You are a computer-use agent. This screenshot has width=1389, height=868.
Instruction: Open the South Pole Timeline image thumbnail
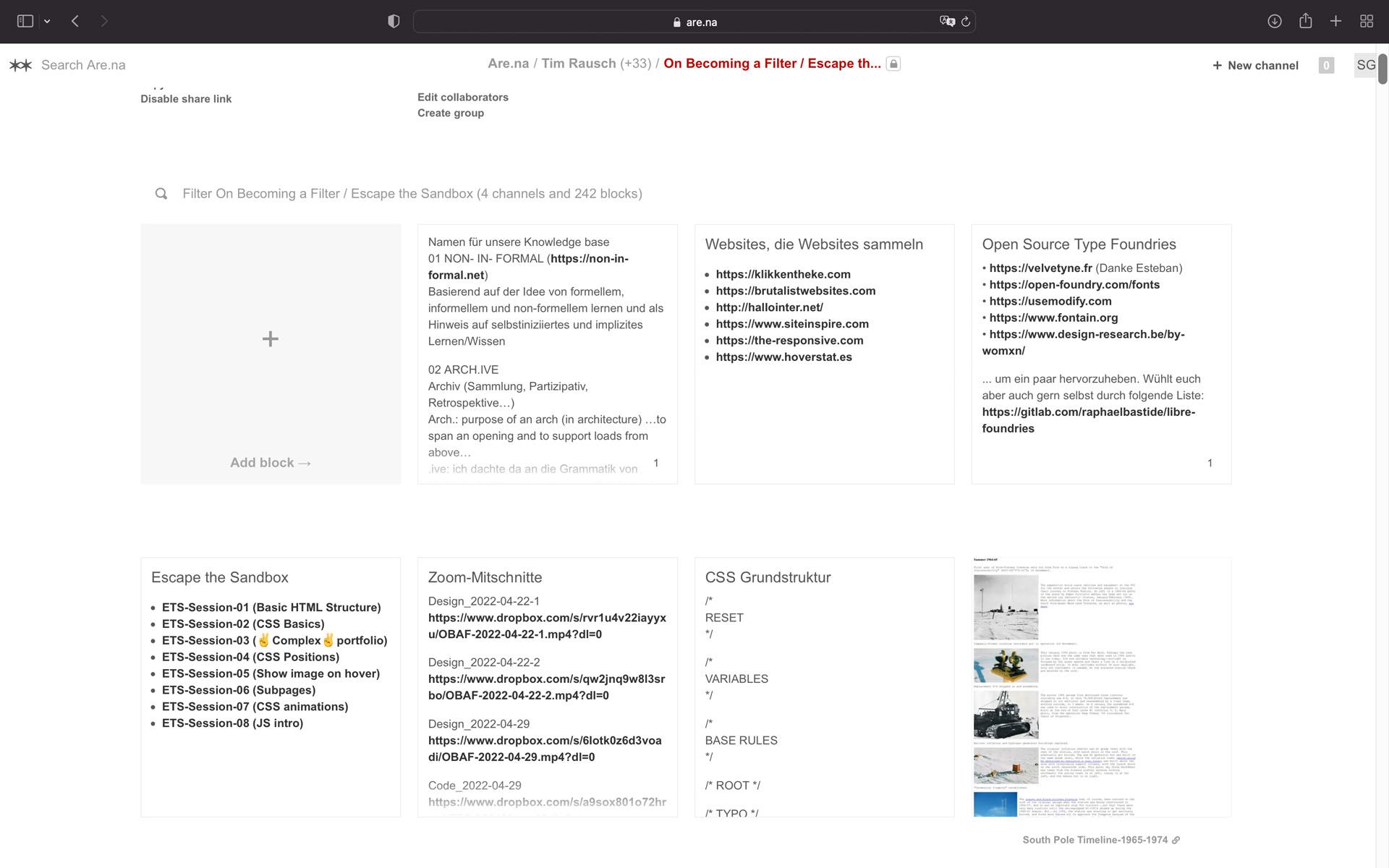(1101, 687)
